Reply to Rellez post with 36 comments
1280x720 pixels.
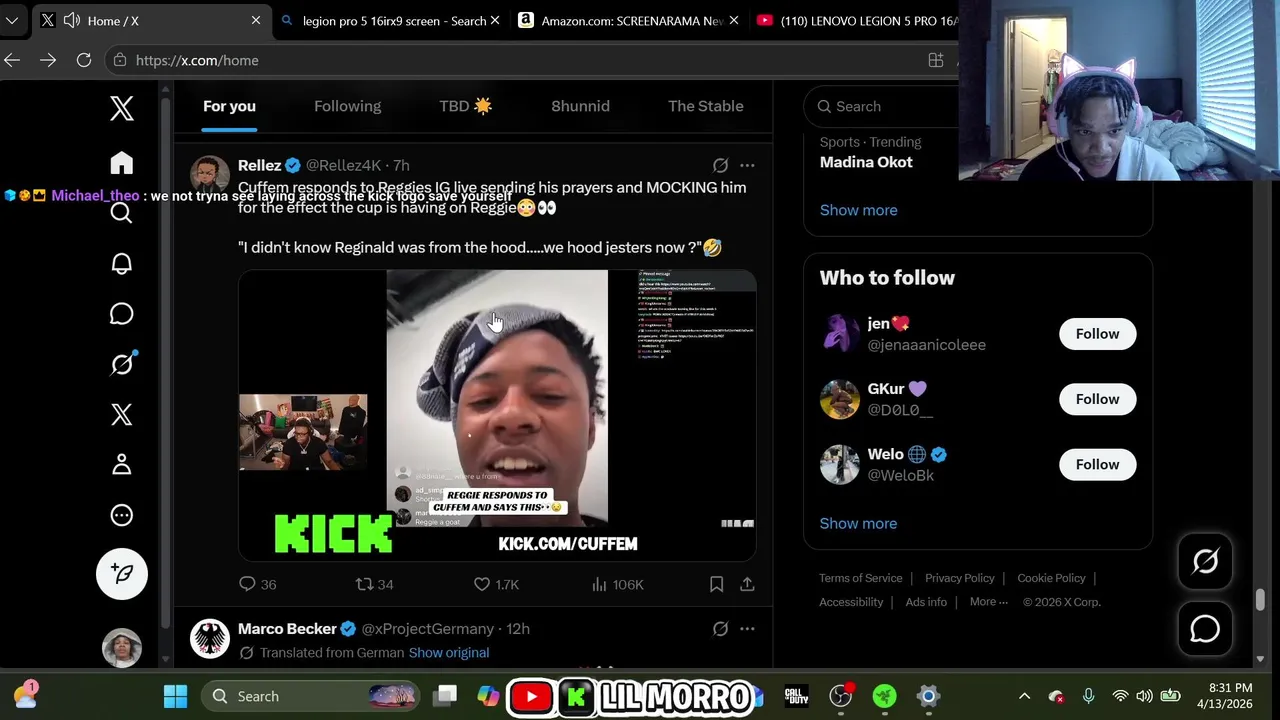[x=258, y=584]
